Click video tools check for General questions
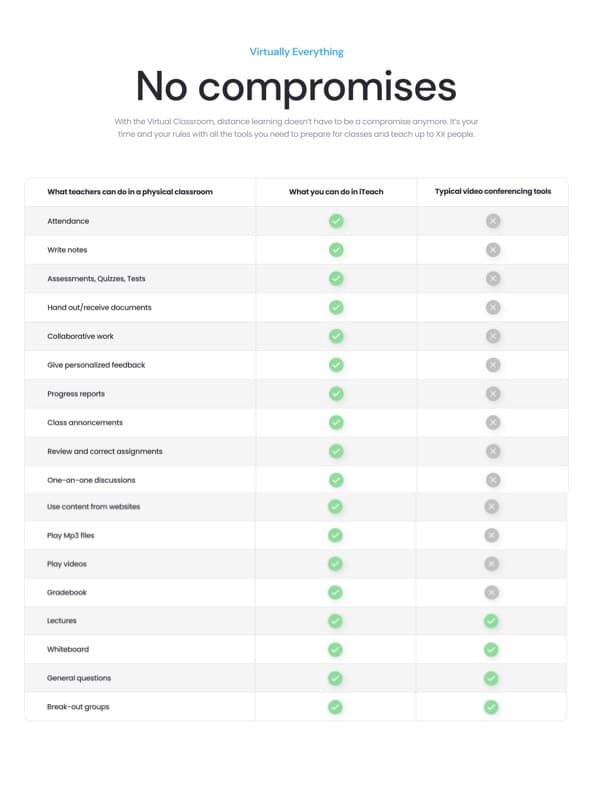The height and width of the screenshot is (792, 612). tap(491, 678)
